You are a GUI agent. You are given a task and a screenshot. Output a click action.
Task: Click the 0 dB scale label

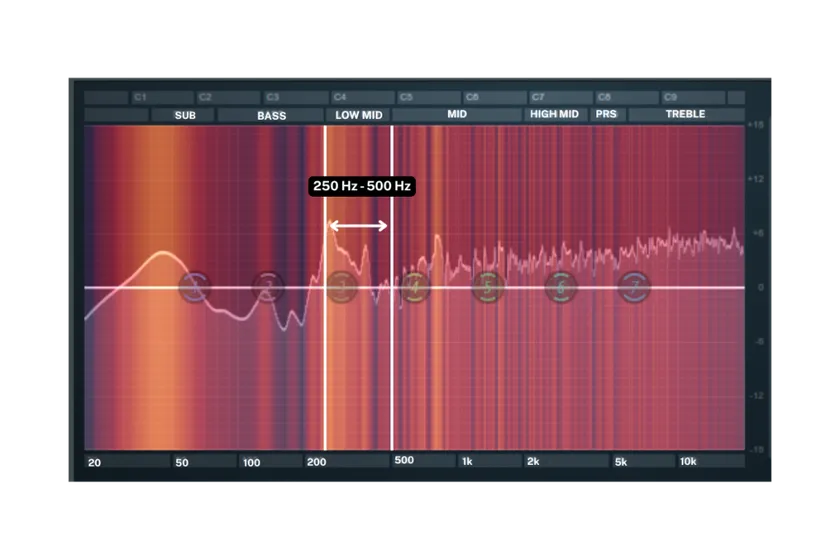pos(761,287)
